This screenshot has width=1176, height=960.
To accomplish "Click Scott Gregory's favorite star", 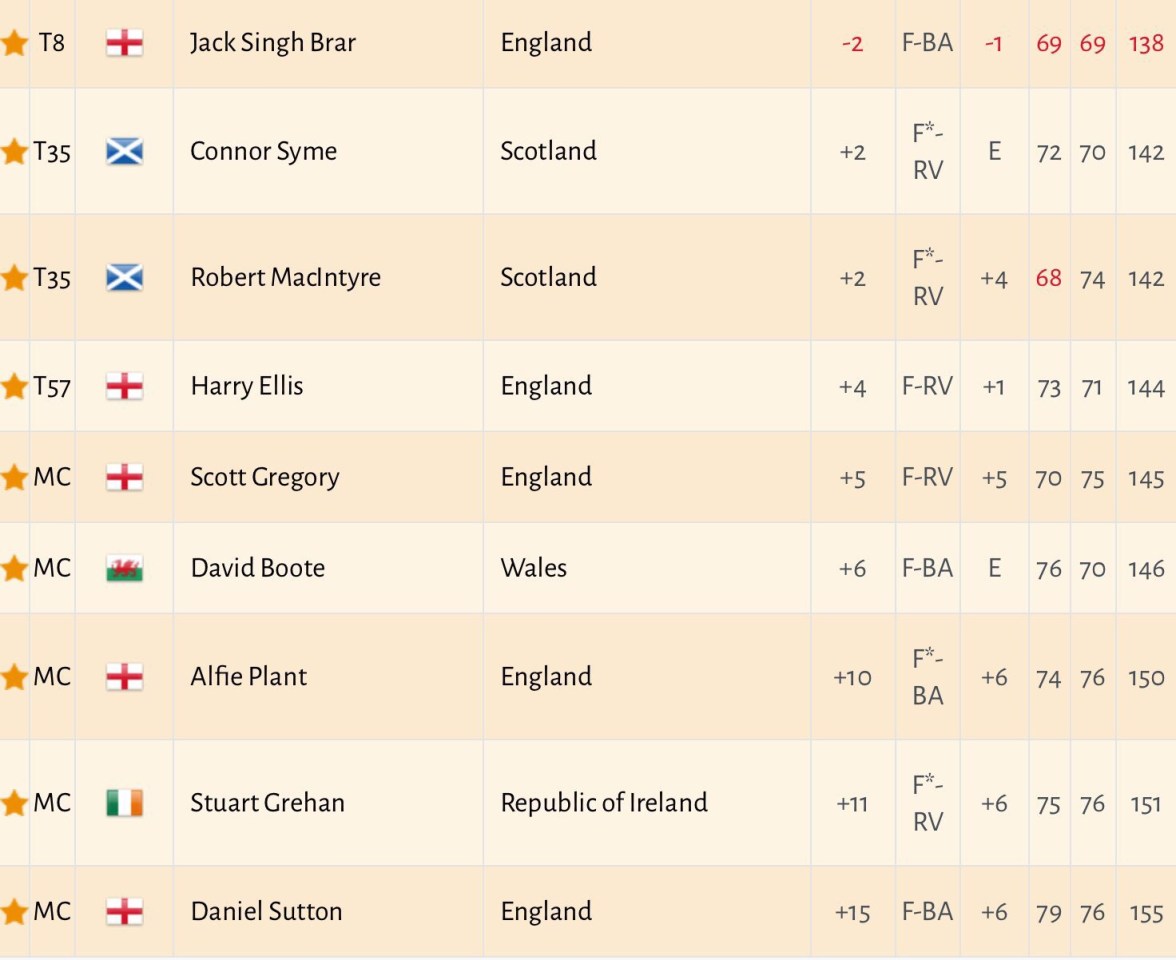I will click(x=14, y=478).
